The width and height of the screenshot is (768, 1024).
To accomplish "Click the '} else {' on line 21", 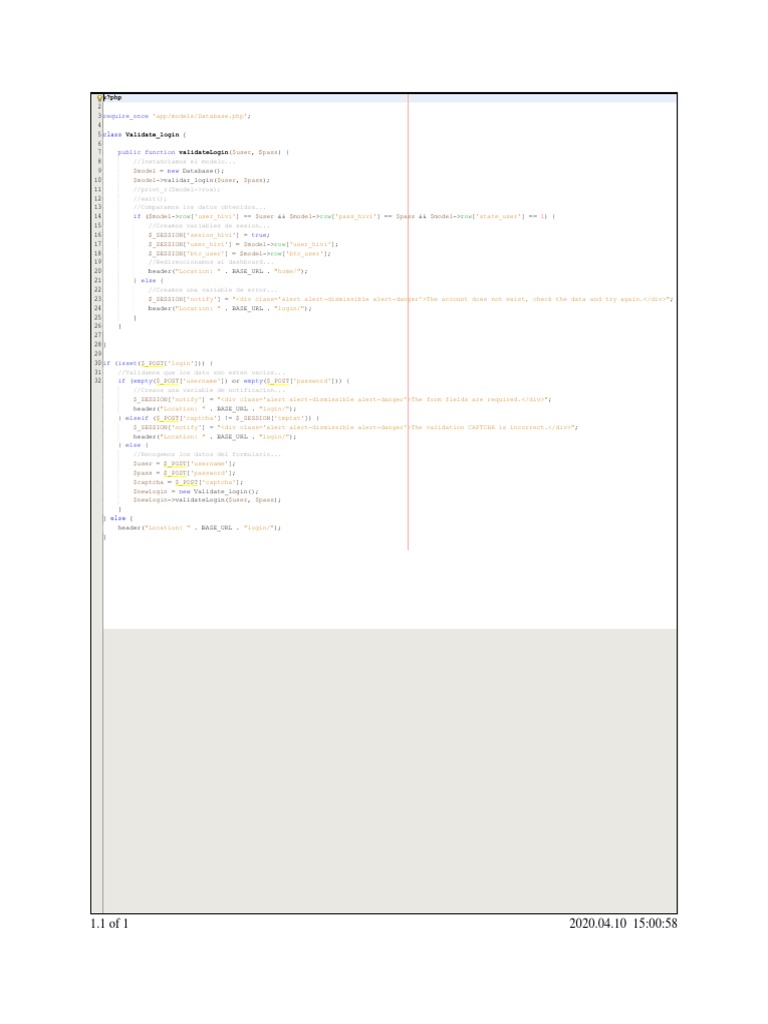I will coord(148,280).
